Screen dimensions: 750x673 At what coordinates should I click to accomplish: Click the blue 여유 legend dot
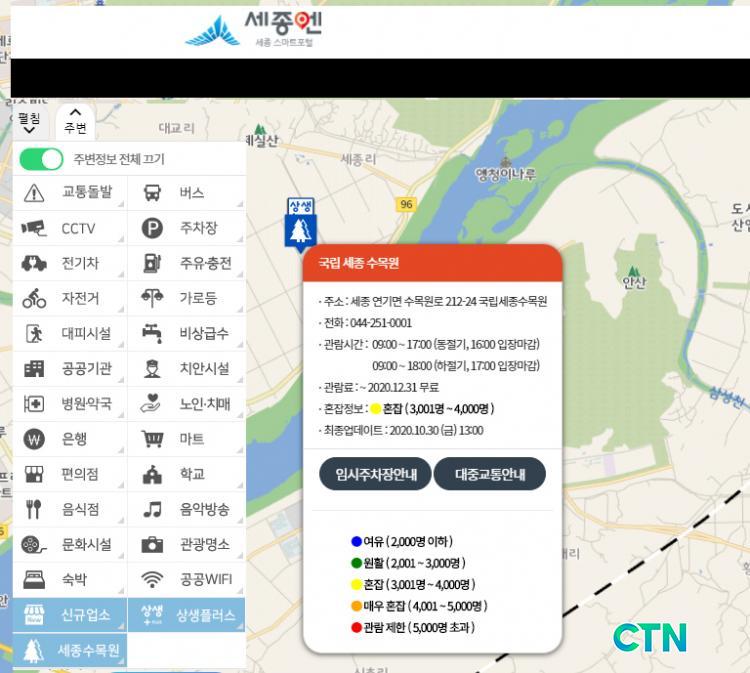(x=356, y=541)
